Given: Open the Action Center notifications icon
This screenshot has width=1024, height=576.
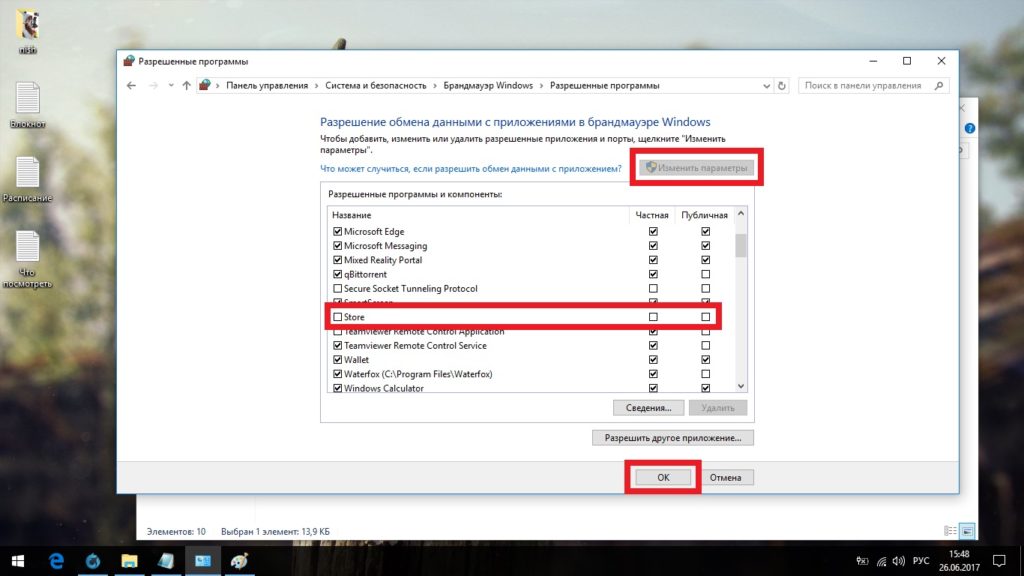Looking at the screenshot, I should (999, 561).
